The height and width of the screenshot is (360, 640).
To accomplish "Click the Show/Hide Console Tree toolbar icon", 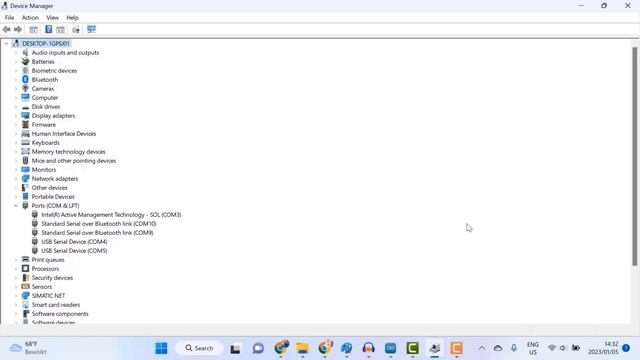I will pyautogui.click(x=33, y=29).
